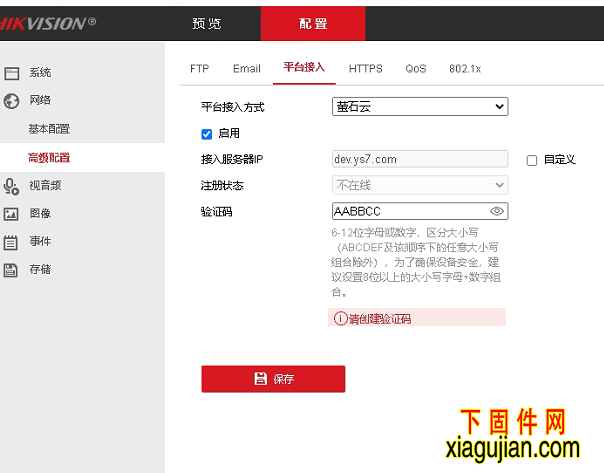Enable the 自定义 checkbox

coord(532,160)
